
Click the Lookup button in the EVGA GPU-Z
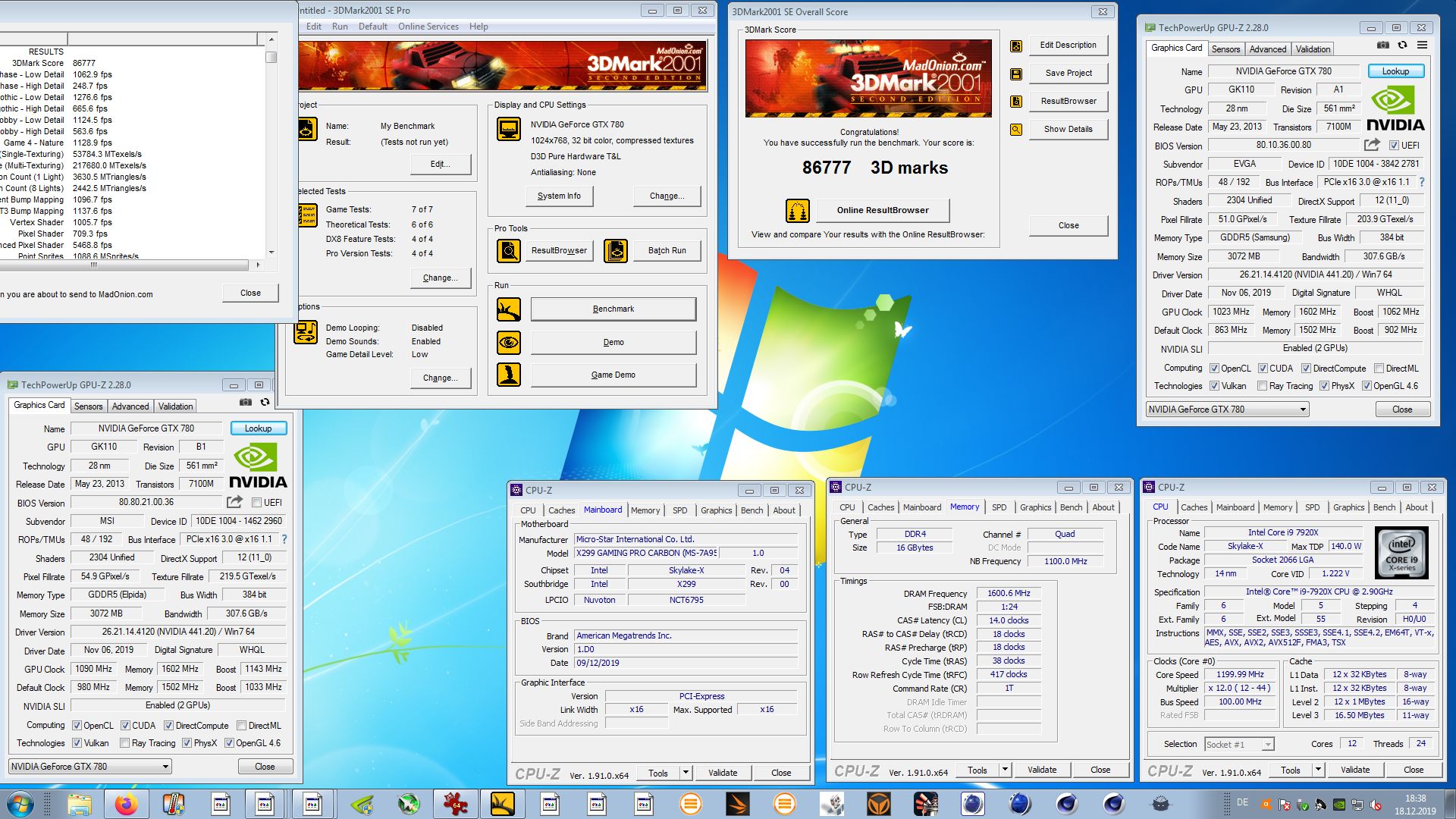coord(1395,71)
